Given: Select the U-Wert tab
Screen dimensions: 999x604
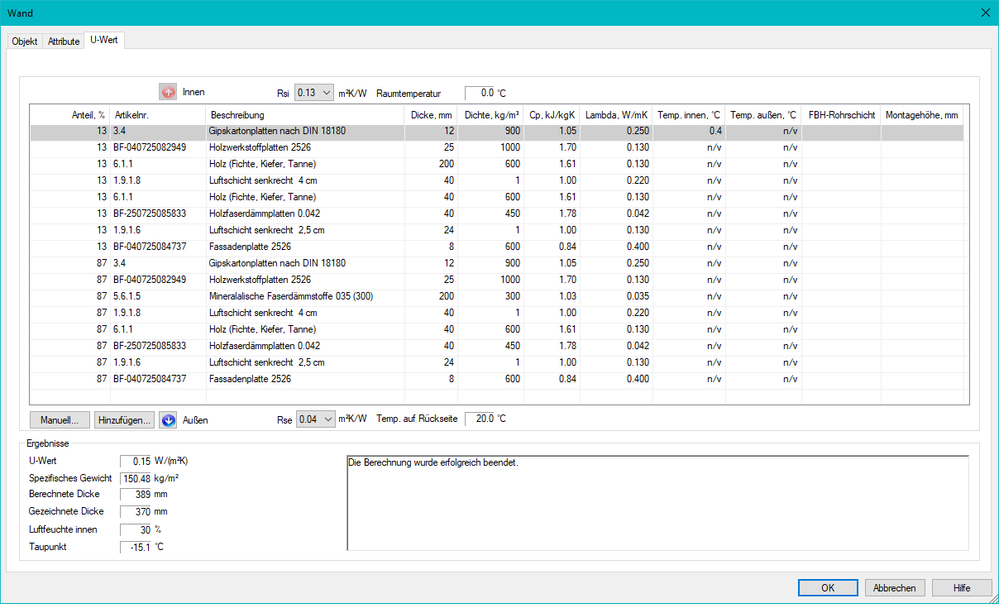Looking at the screenshot, I should tap(104, 40).
